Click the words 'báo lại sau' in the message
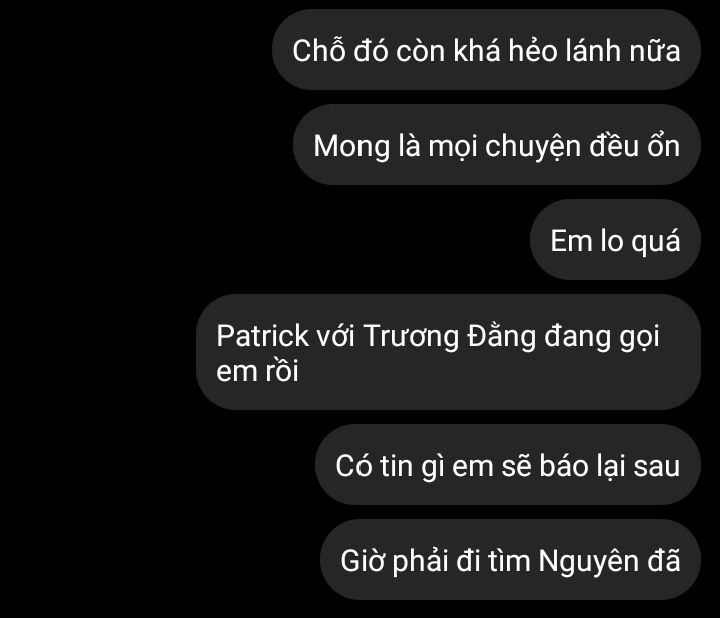The height and width of the screenshot is (618, 720). pyautogui.click(x=609, y=466)
